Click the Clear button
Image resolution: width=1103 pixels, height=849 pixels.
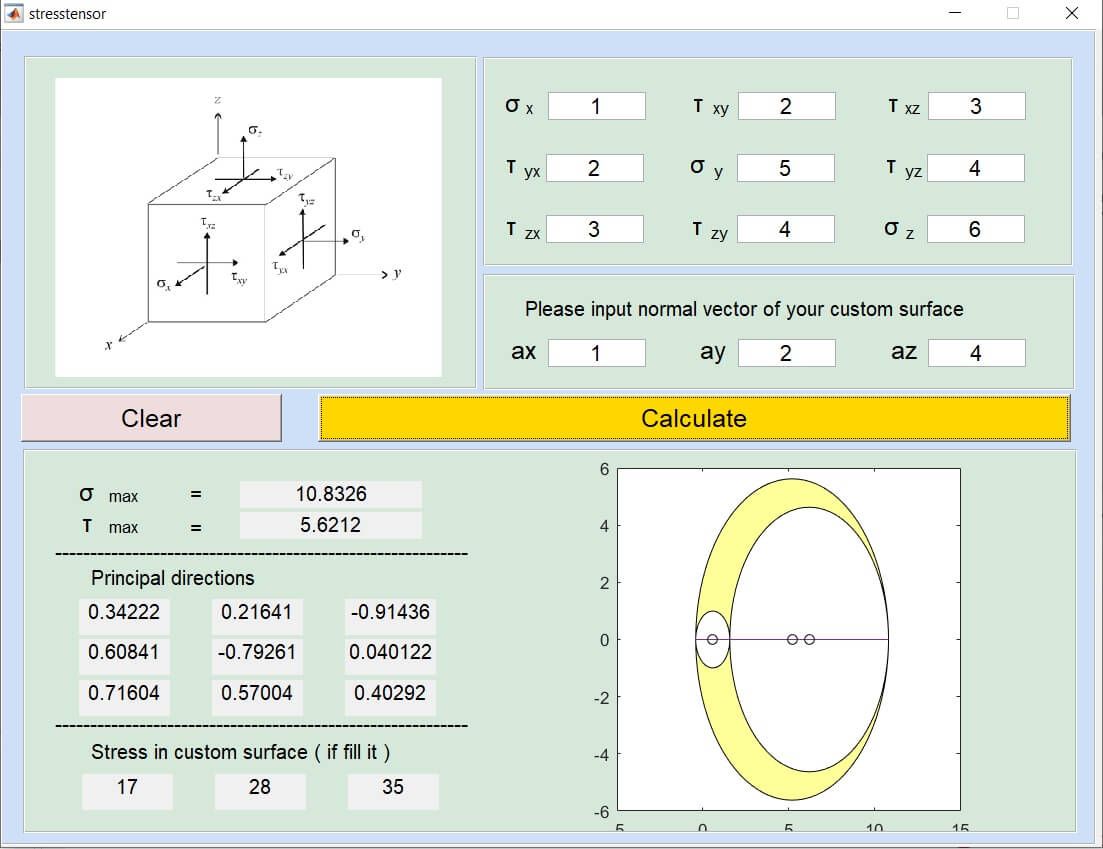tap(151, 419)
